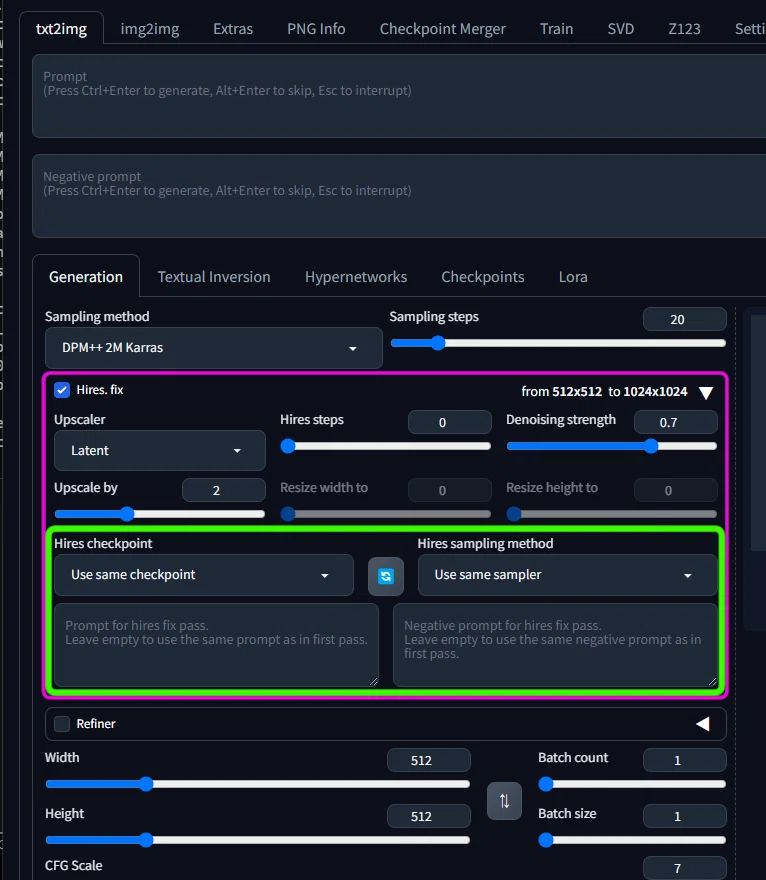766x880 pixels.
Task: Enable the Refiner checkbox
Action: [62, 723]
